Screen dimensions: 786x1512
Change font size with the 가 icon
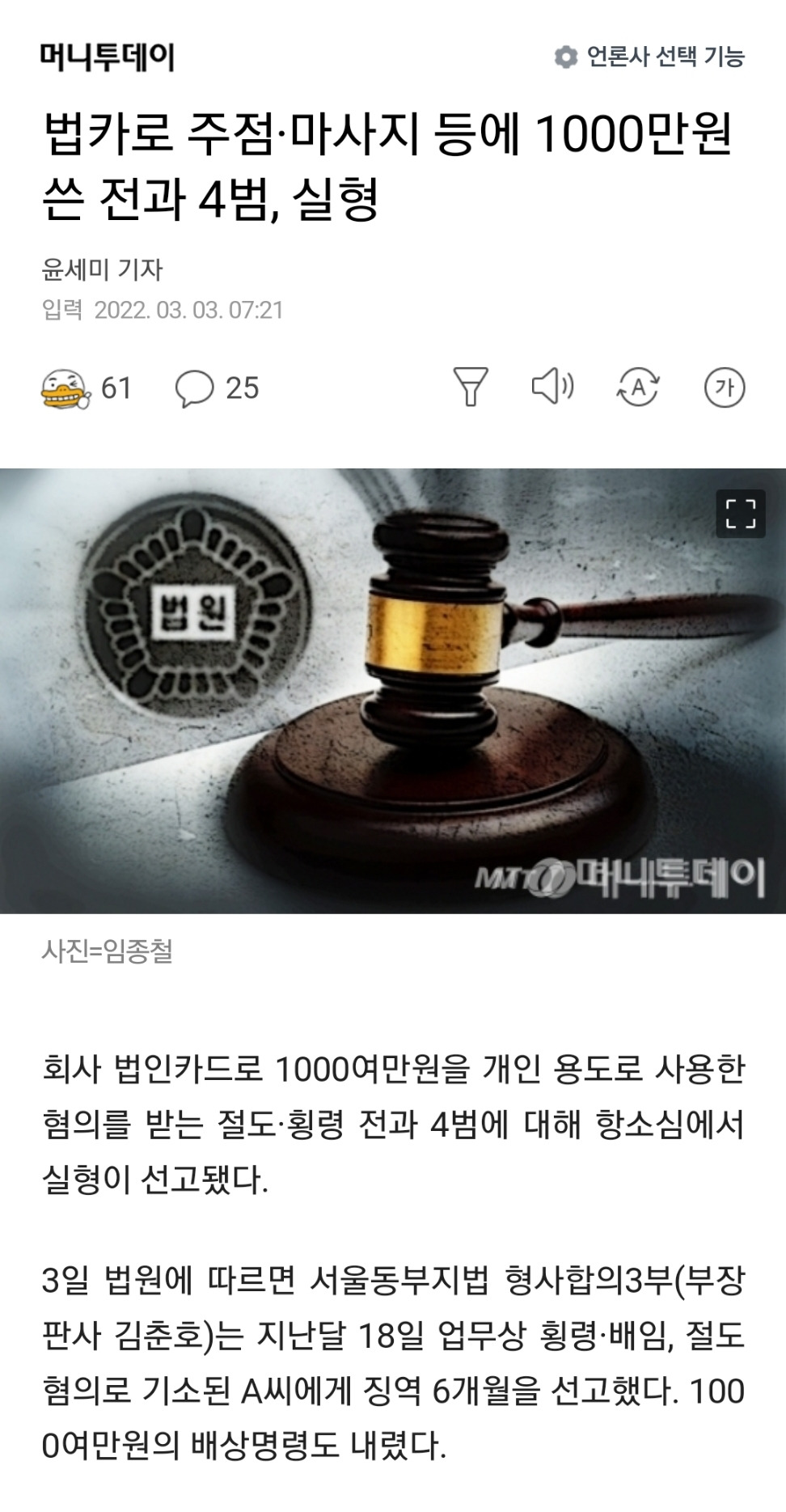[x=724, y=388]
